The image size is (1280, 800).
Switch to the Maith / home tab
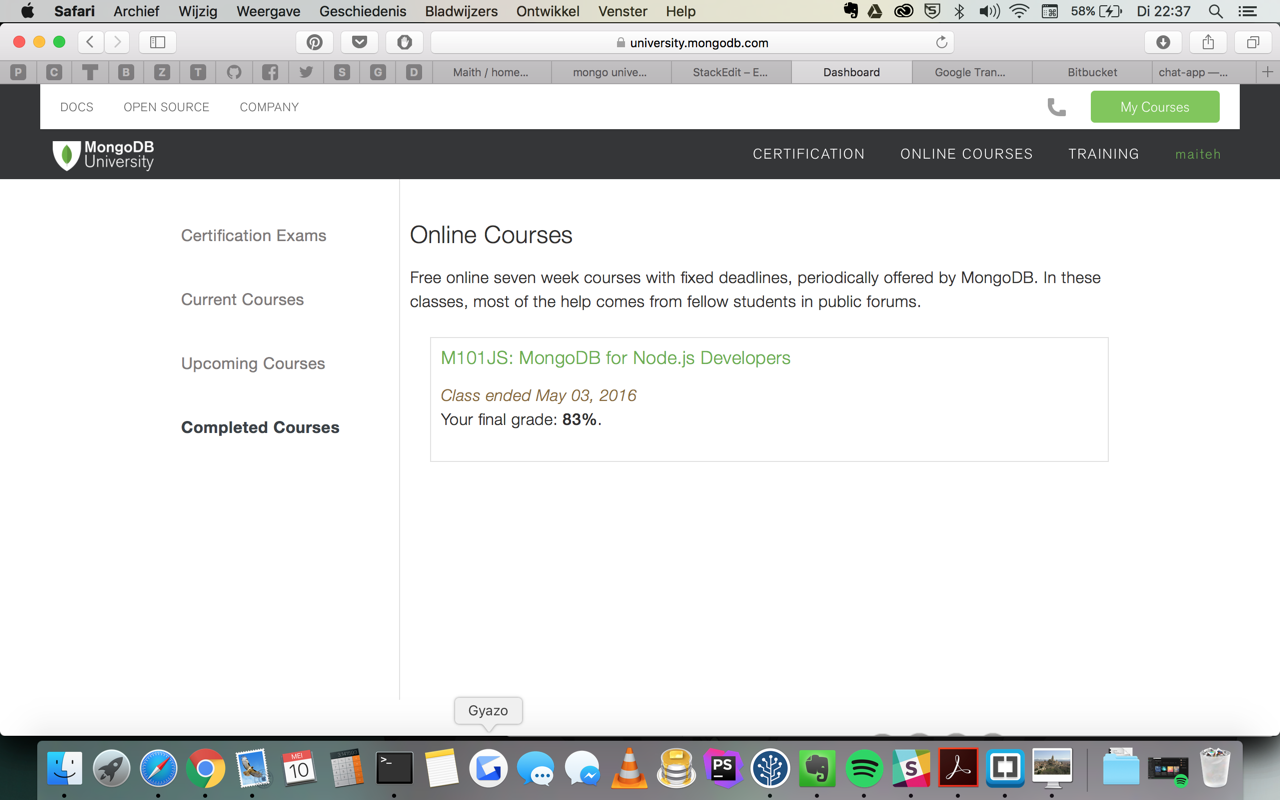(490, 72)
